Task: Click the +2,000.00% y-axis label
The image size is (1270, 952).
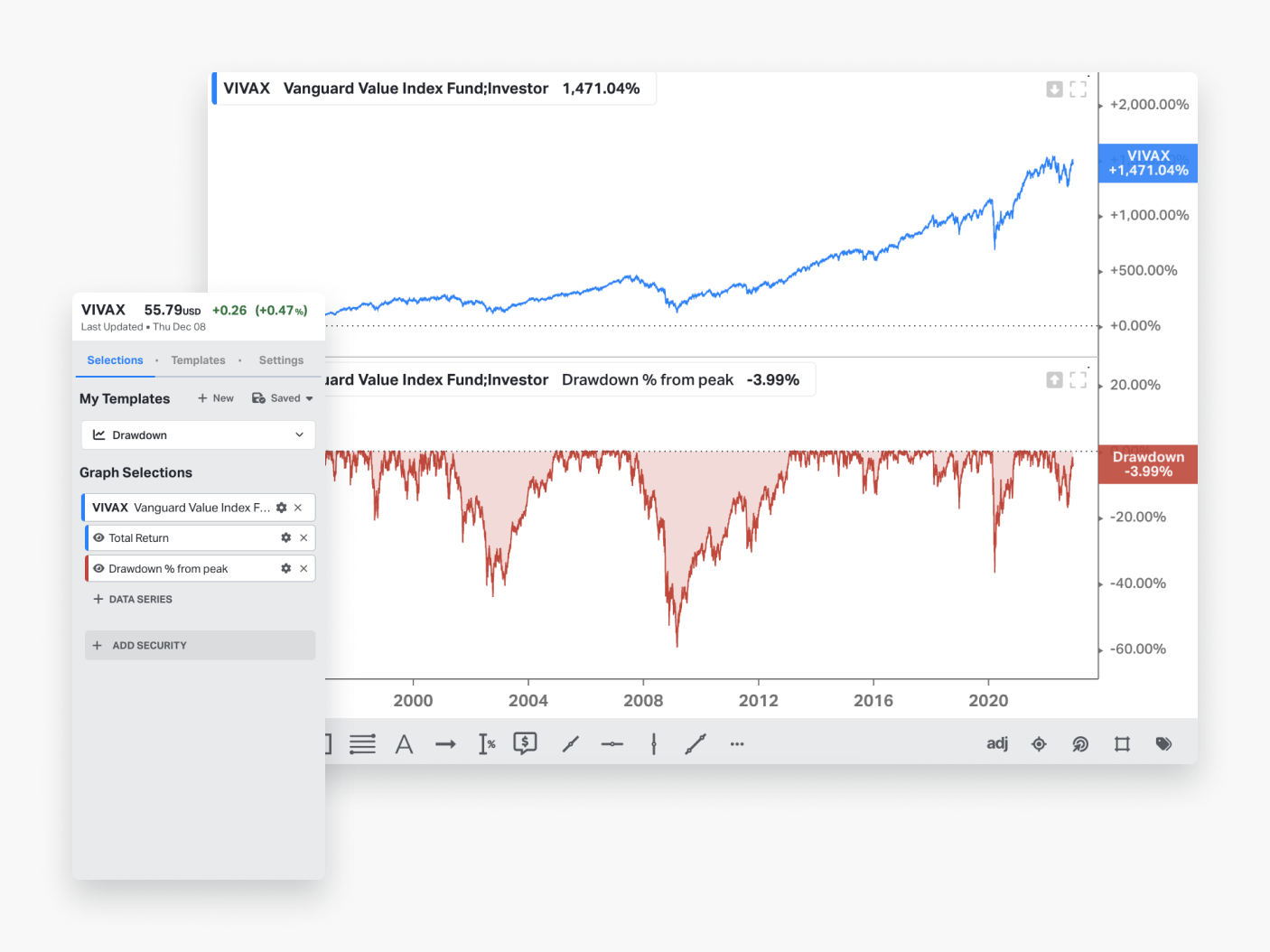Action: (x=1149, y=105)
